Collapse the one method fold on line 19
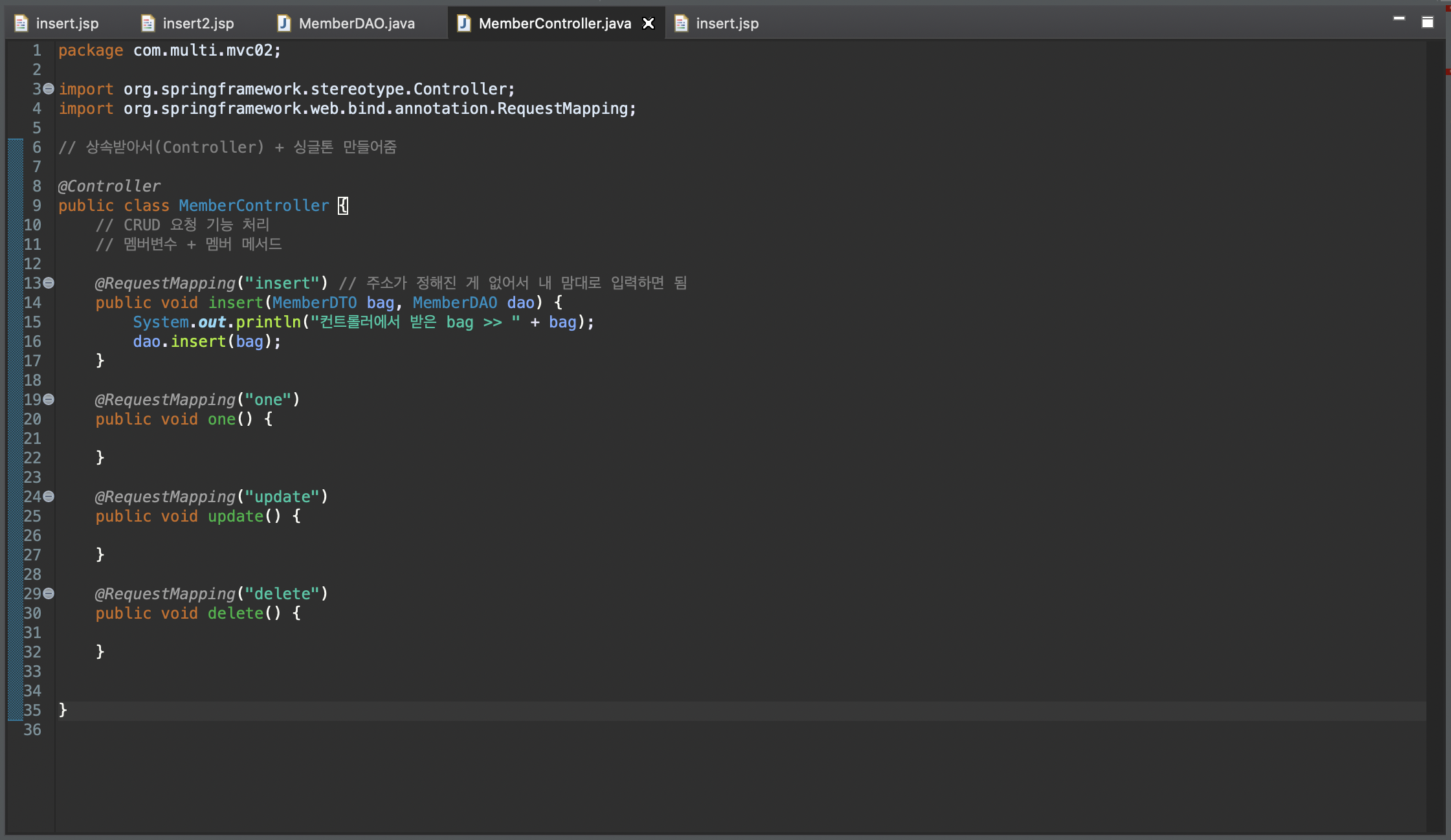Viewport: 1451px width, 840px height. (49, 400)
